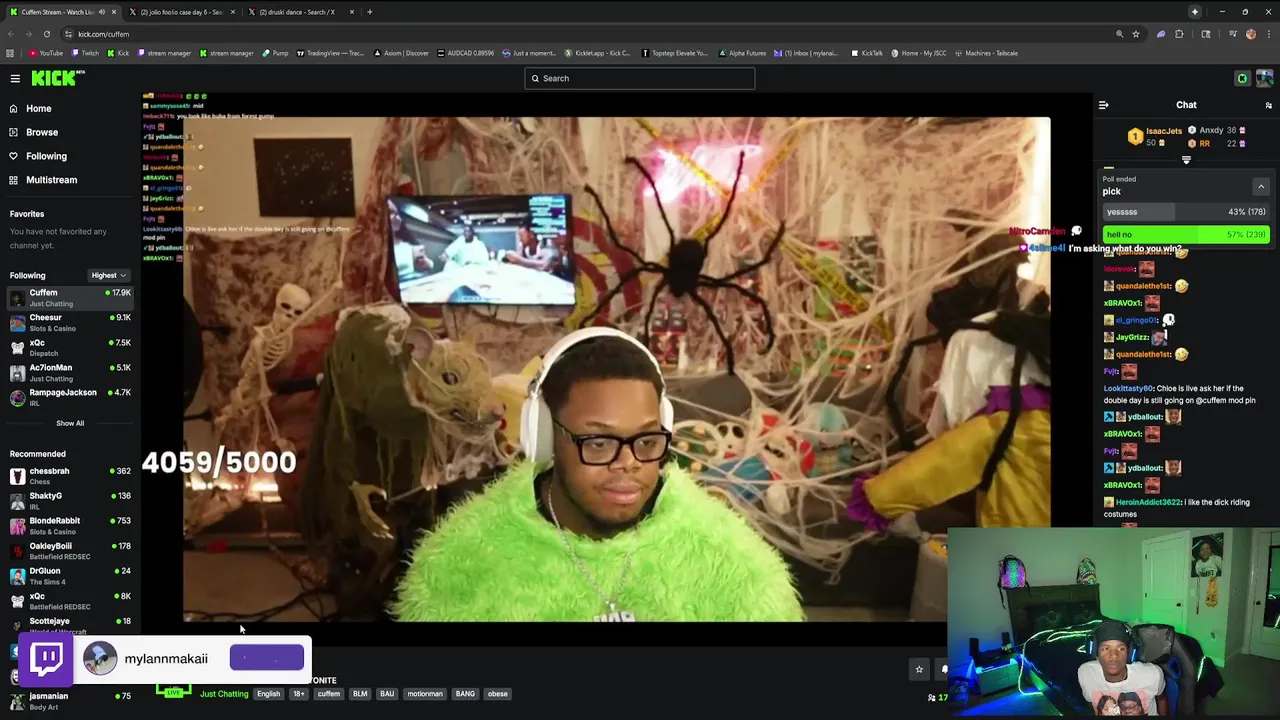This screenshot has width=1280, height=720.
Task: Open the user profile avatar in Kick header
Action: tap(1264, 78)
